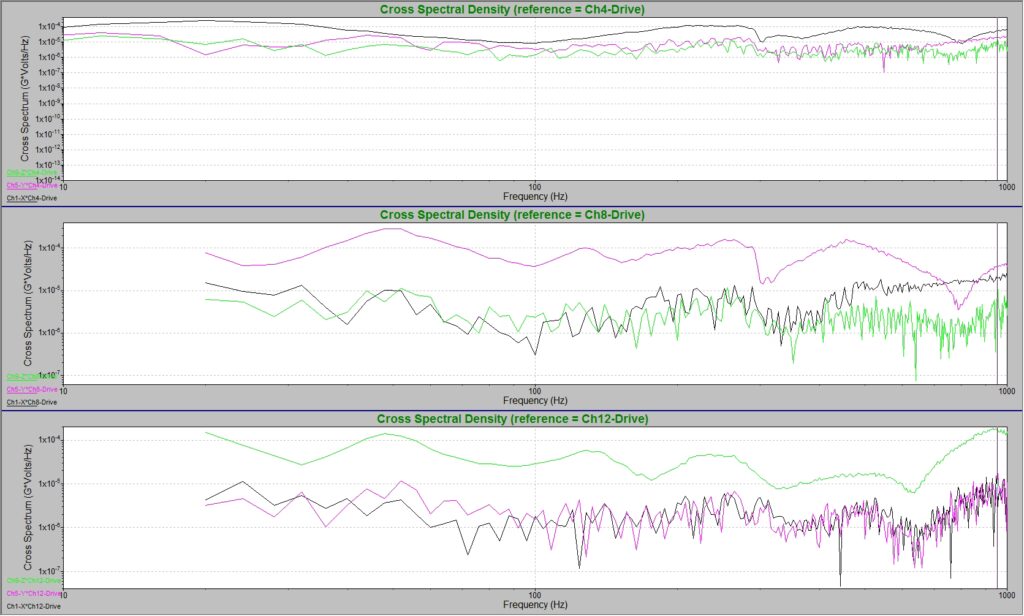Screen dimensions: 1024x616
Task: Click the Ch12-Drive reference graph title
Action: (512, 418)
